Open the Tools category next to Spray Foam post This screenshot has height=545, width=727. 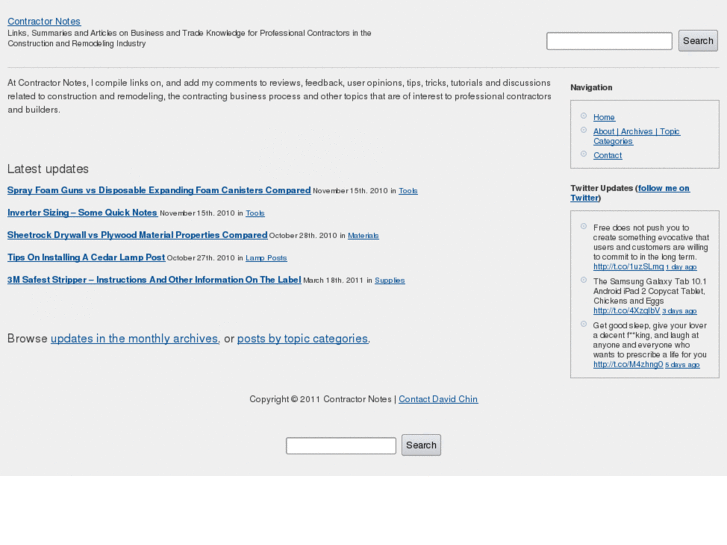coord(408,191)
